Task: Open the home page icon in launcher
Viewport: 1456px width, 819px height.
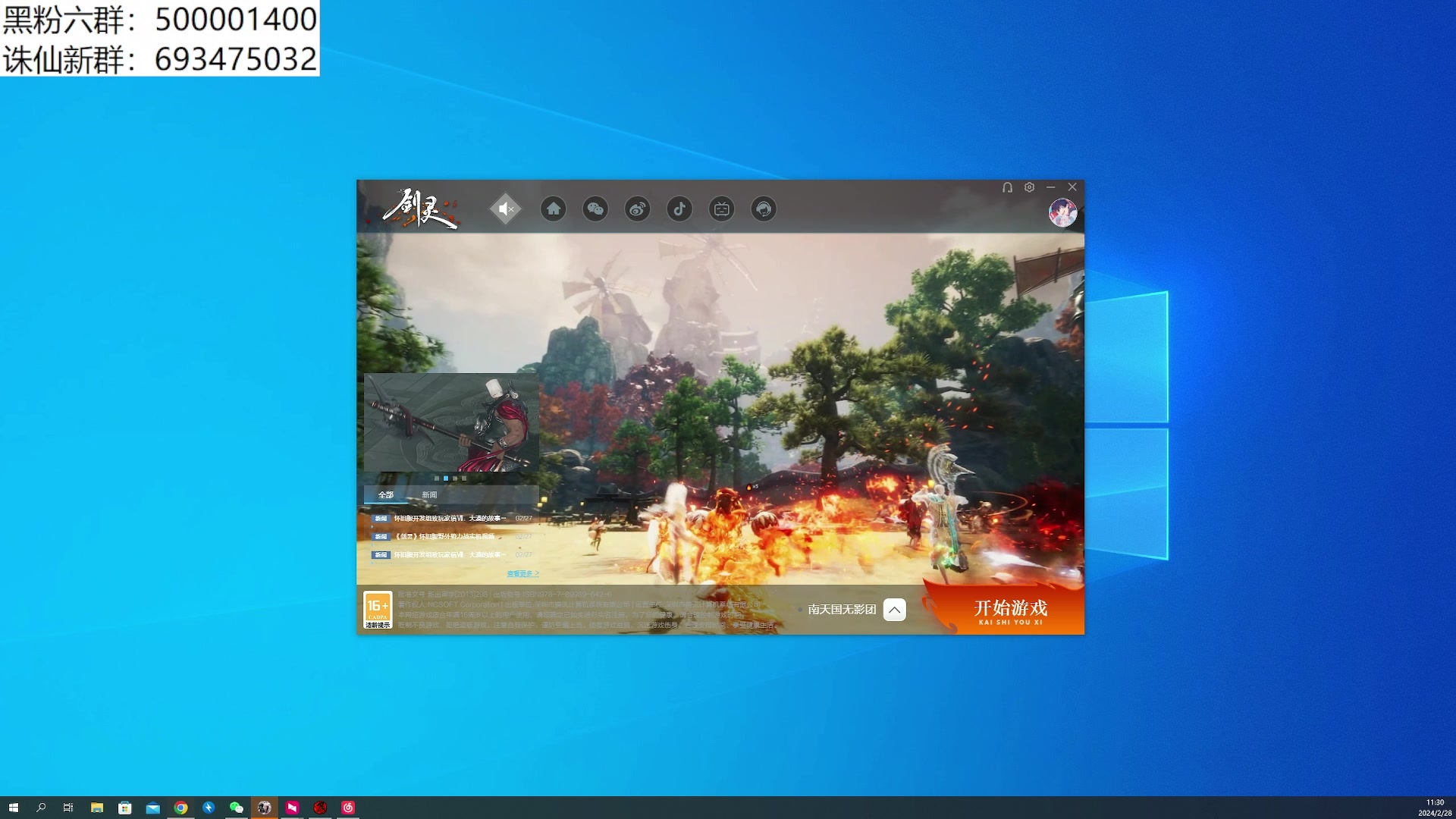Action: coord(554,209)
